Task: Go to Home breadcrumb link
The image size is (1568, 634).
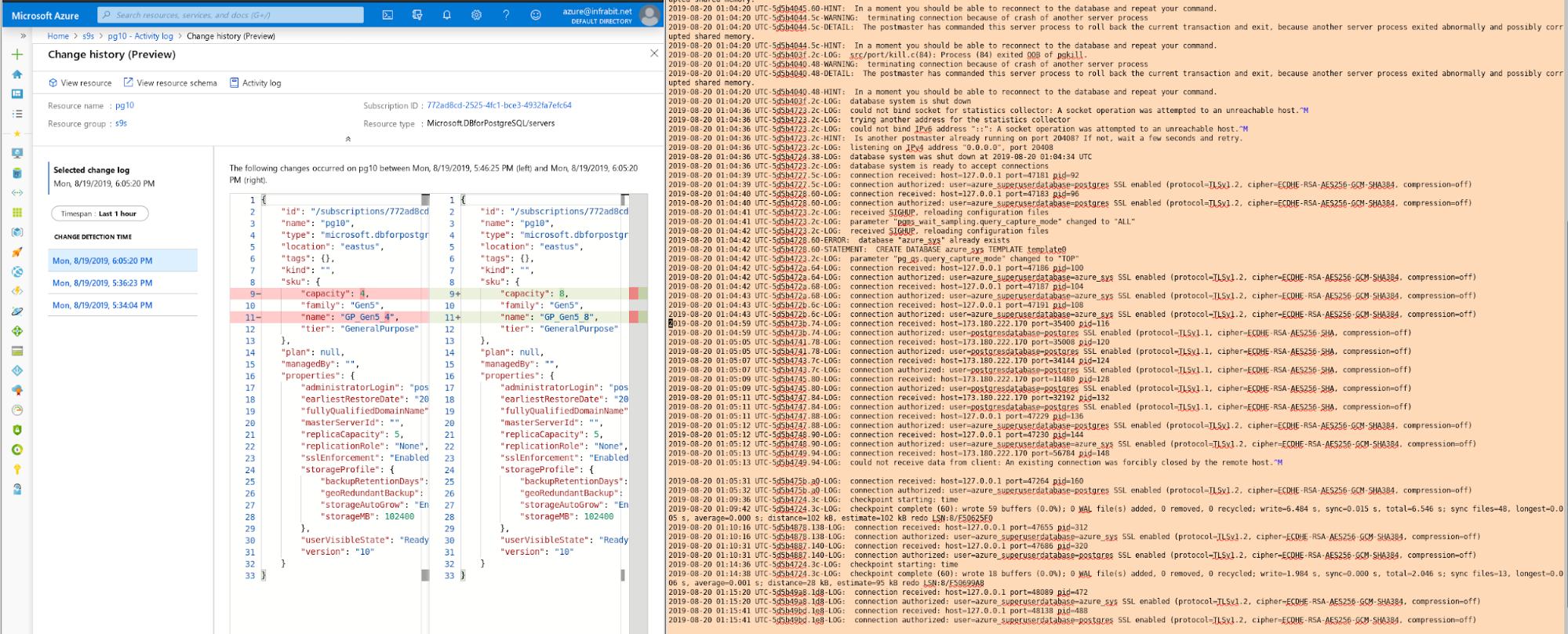Action: coord(58,36)
